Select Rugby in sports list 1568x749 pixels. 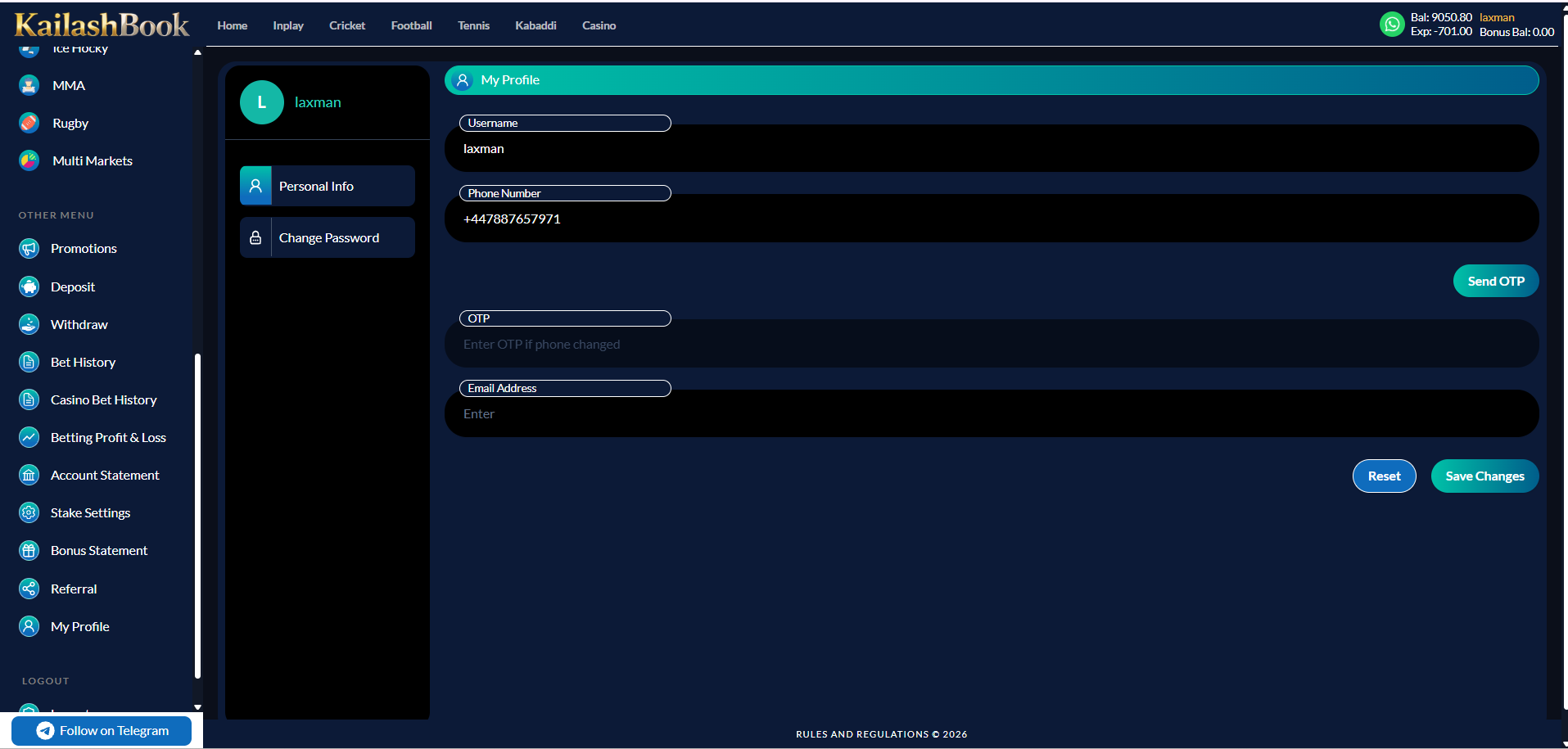(x=70, y=123)
